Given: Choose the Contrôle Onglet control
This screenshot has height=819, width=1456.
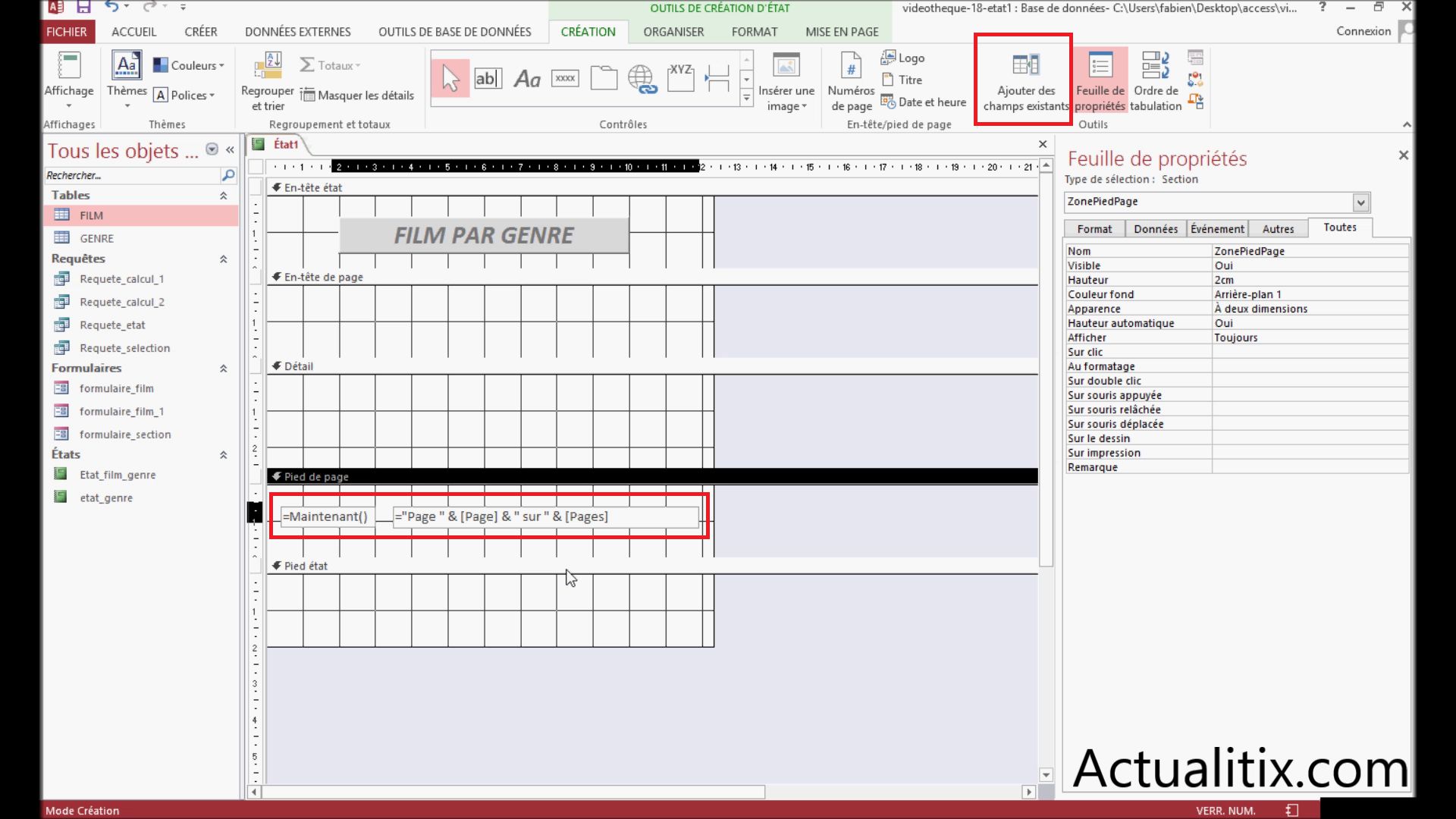Looking at the screenshot, I should (604, 78).
